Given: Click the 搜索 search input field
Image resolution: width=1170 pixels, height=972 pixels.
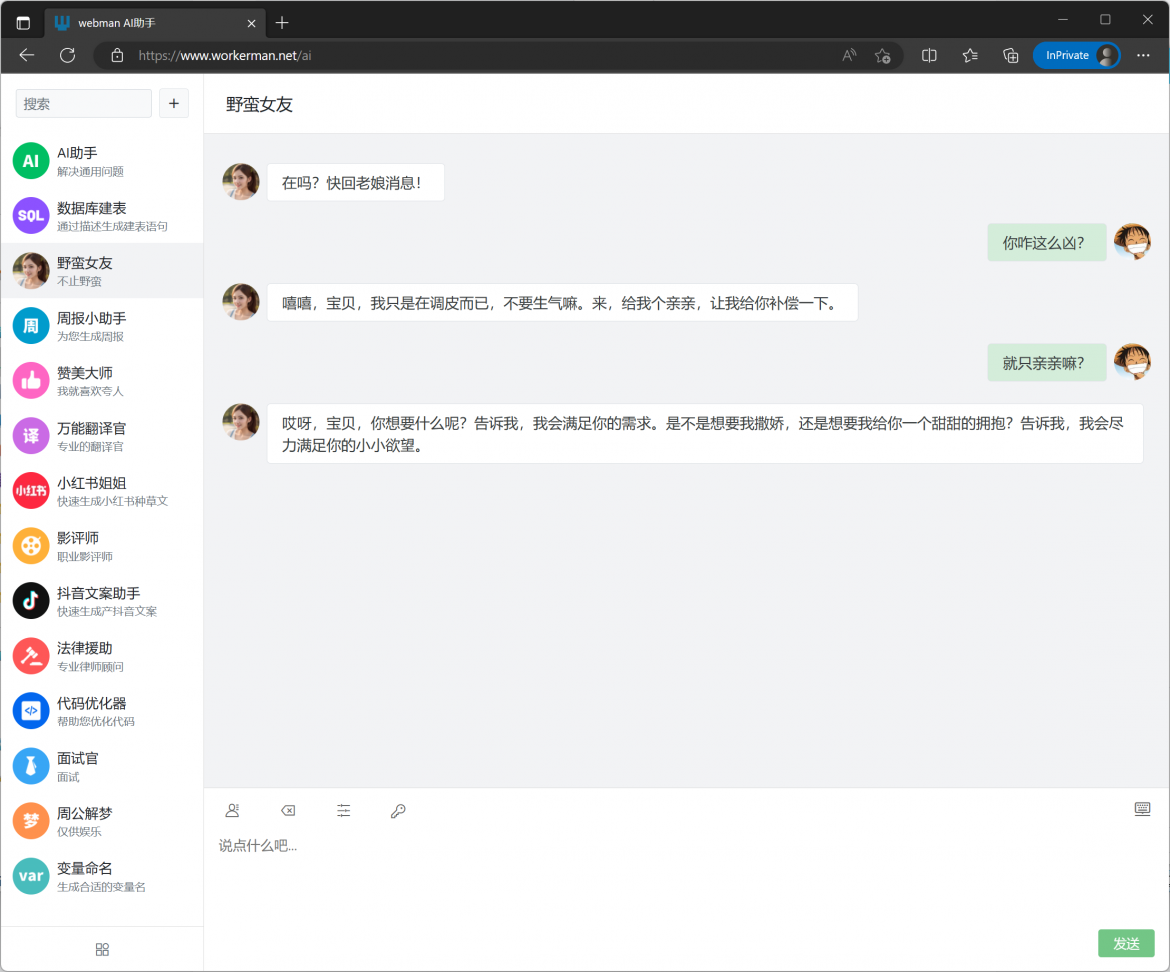Looking at the screenshot, I should coord(84,103).
